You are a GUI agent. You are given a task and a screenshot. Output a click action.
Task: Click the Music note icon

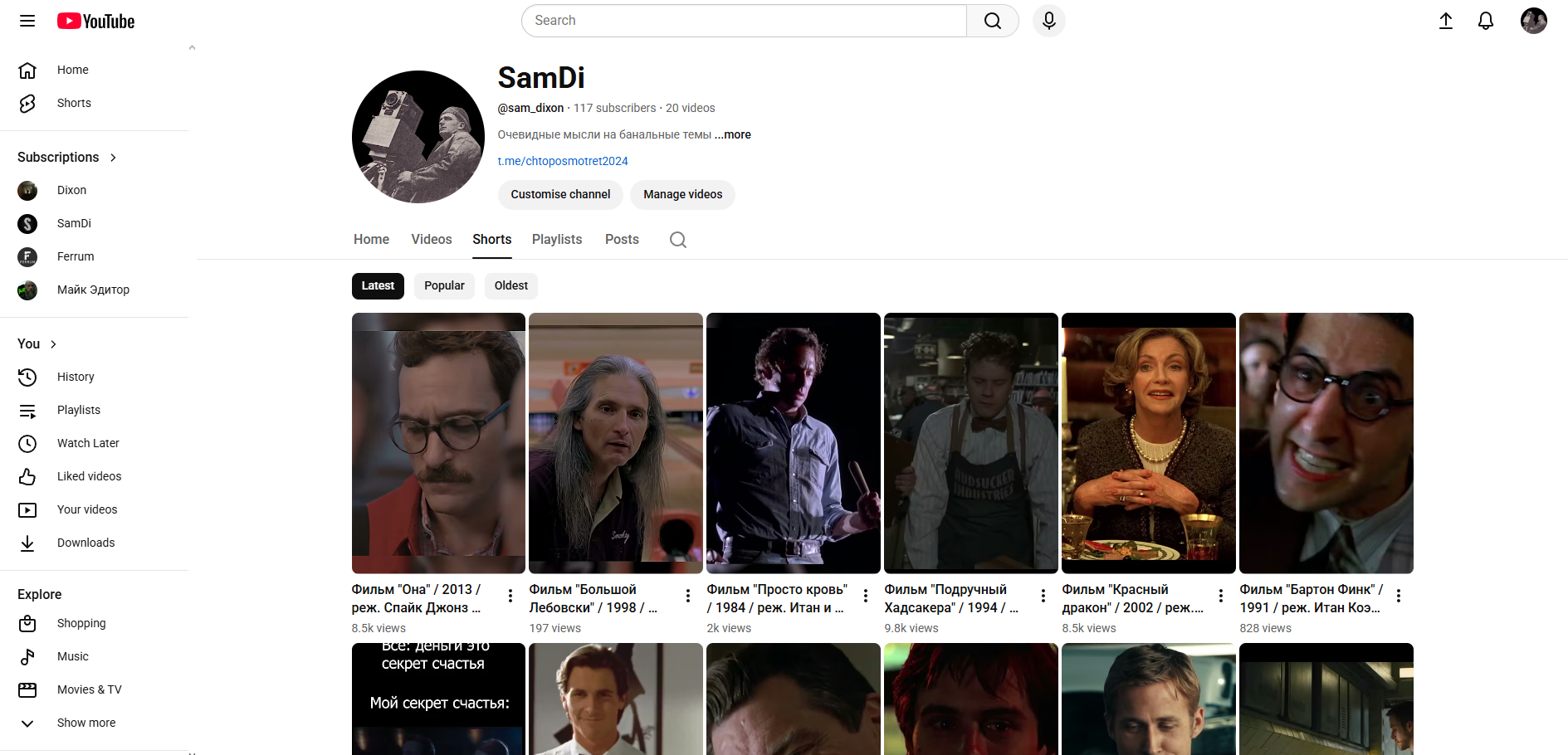(x=27, y=657)
